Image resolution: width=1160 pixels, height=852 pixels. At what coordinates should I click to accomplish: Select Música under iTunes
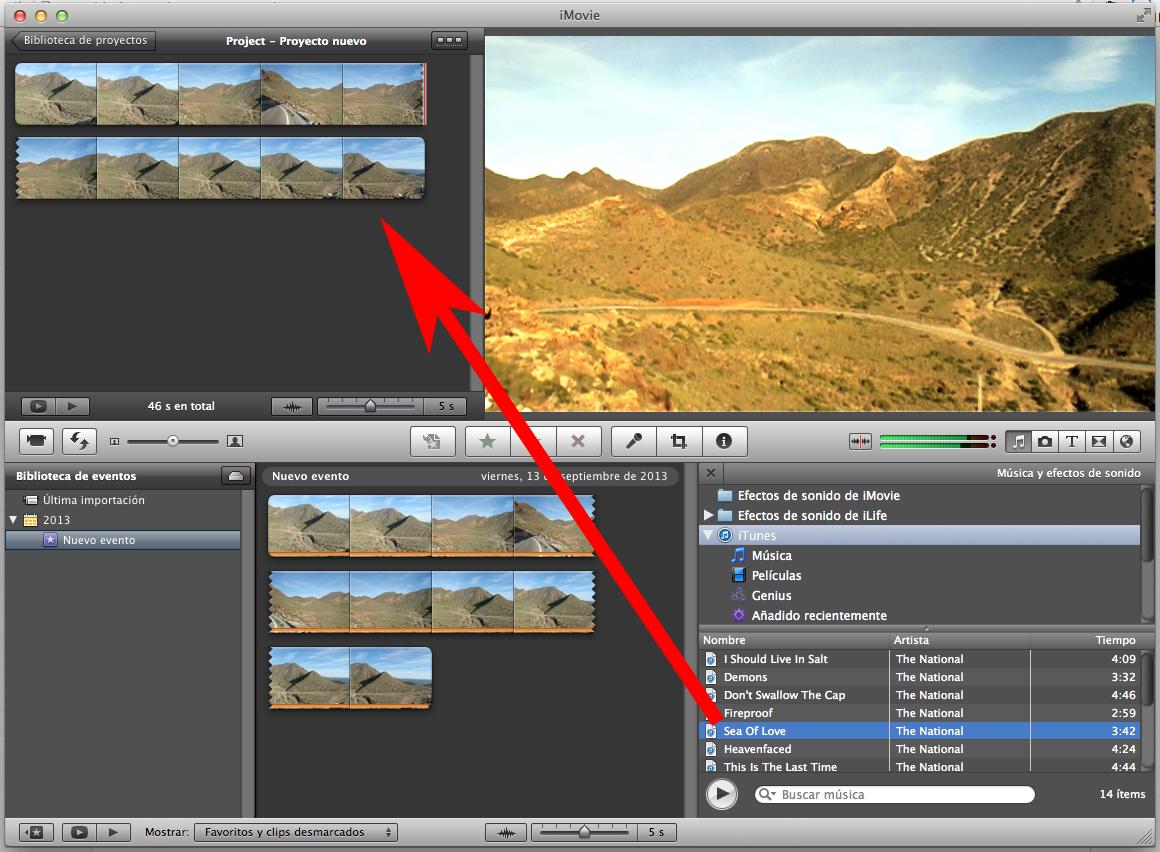point(771,555)
